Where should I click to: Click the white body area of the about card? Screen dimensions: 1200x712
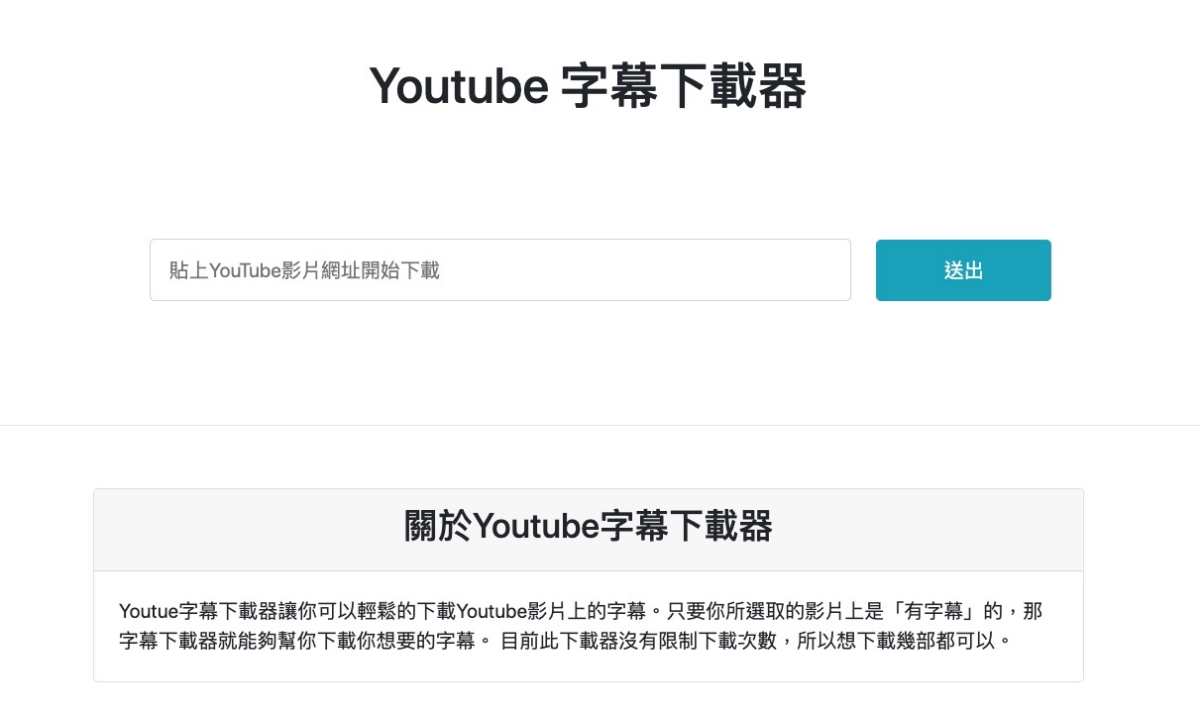click(x=588, y=626)
